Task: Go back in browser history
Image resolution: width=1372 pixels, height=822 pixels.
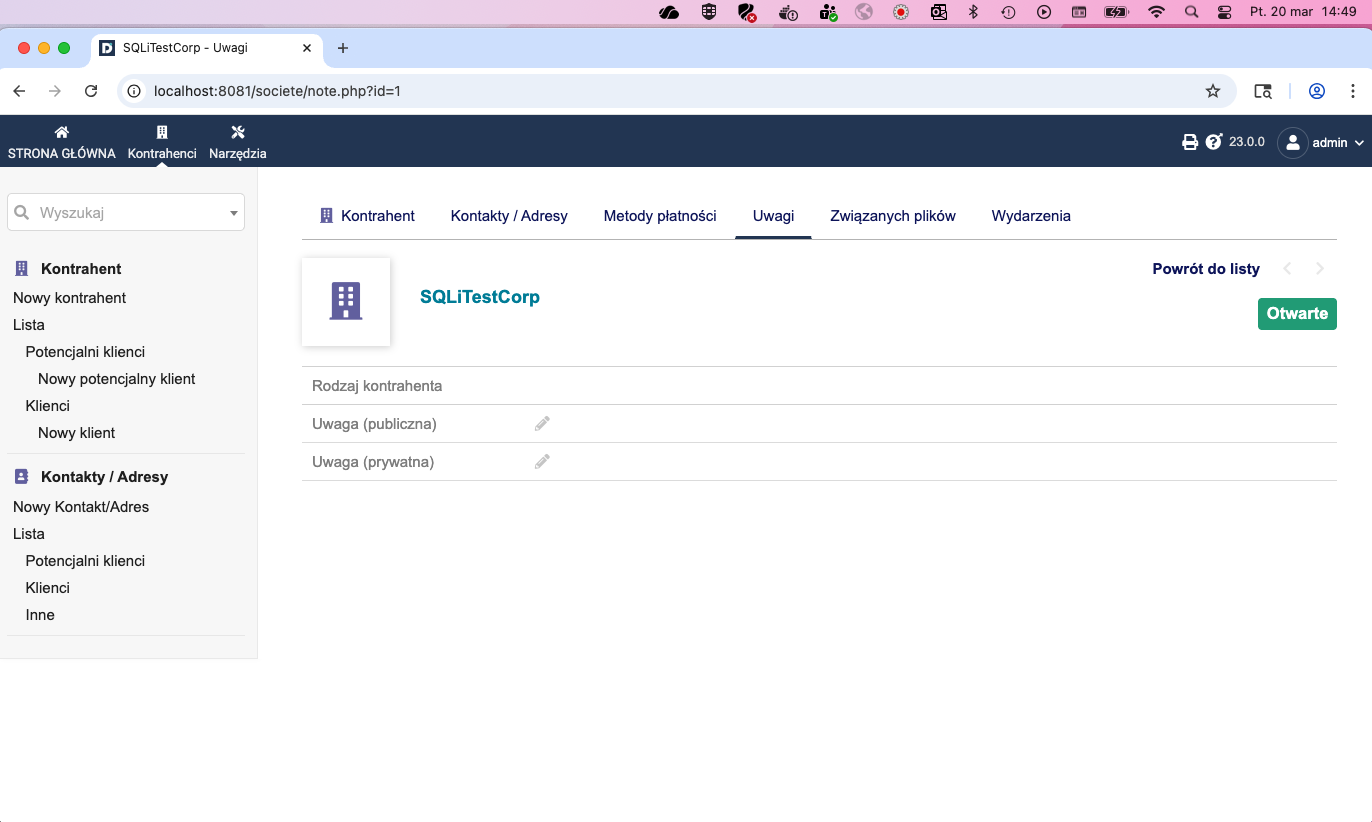Action: click(19, 91)
